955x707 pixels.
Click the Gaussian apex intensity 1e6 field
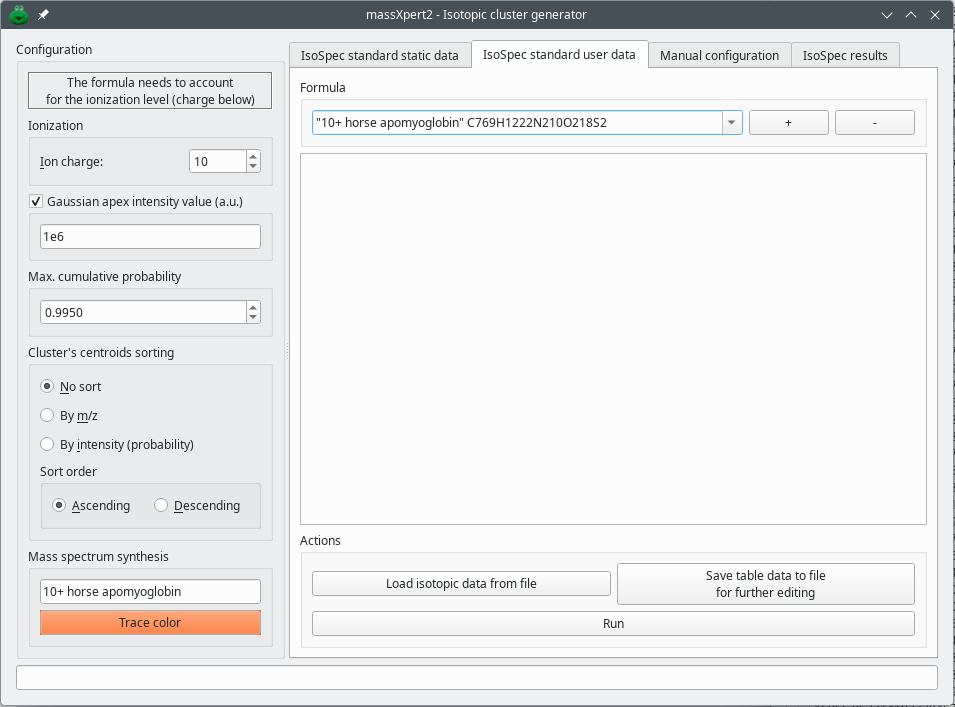coord(150,237)
